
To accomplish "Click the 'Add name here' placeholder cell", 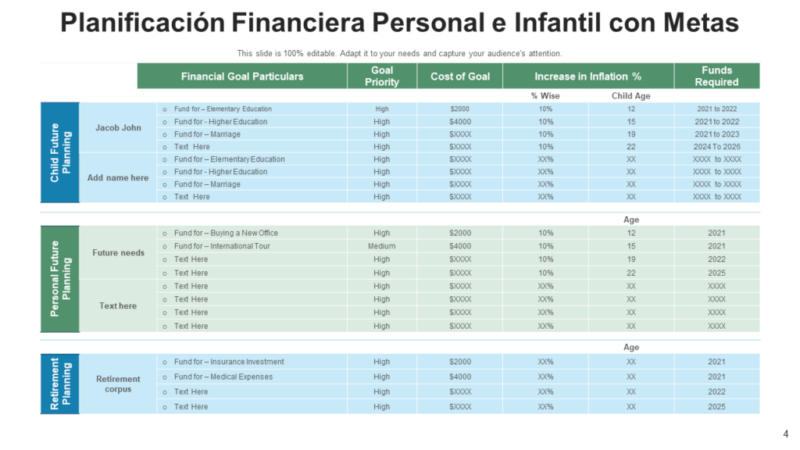I will [118, 177].
